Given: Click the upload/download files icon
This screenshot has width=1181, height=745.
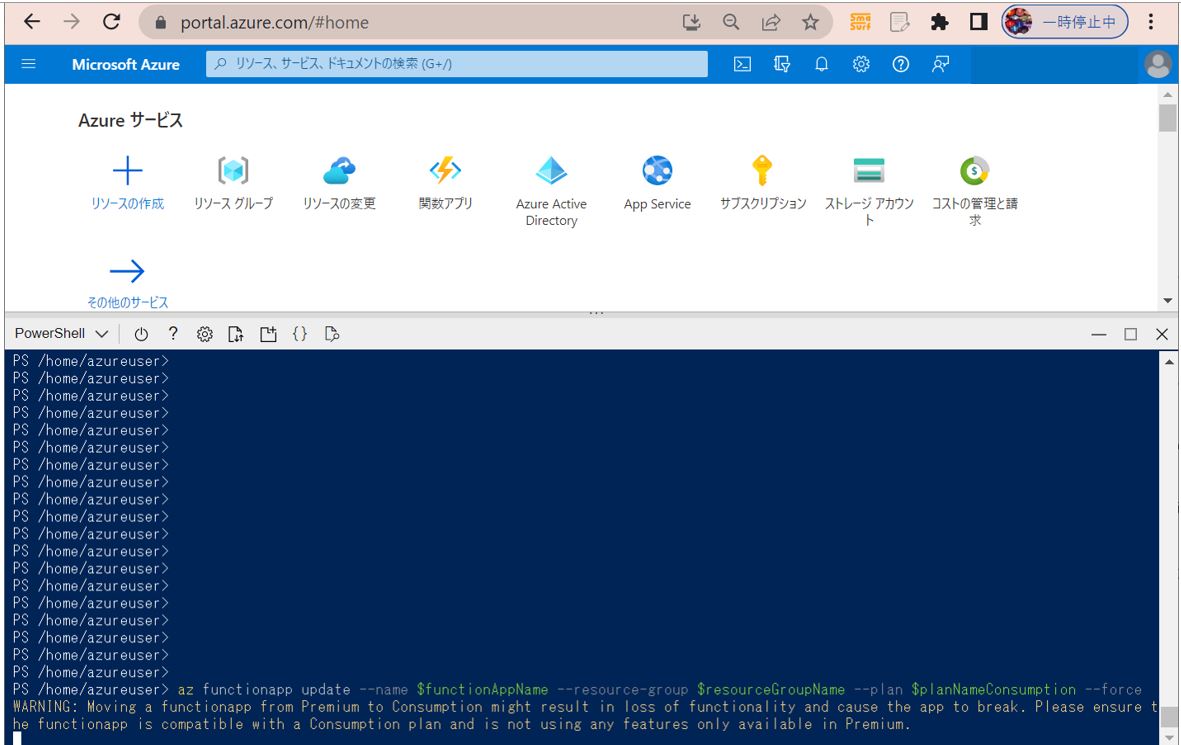Looking at the screenshot, I should (235, 334).
